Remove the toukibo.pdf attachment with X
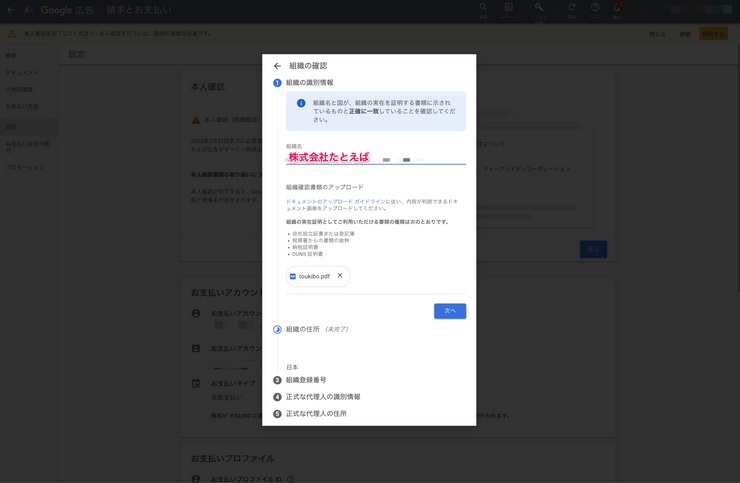This screenshot has height=483, width=740. point(340,275)
